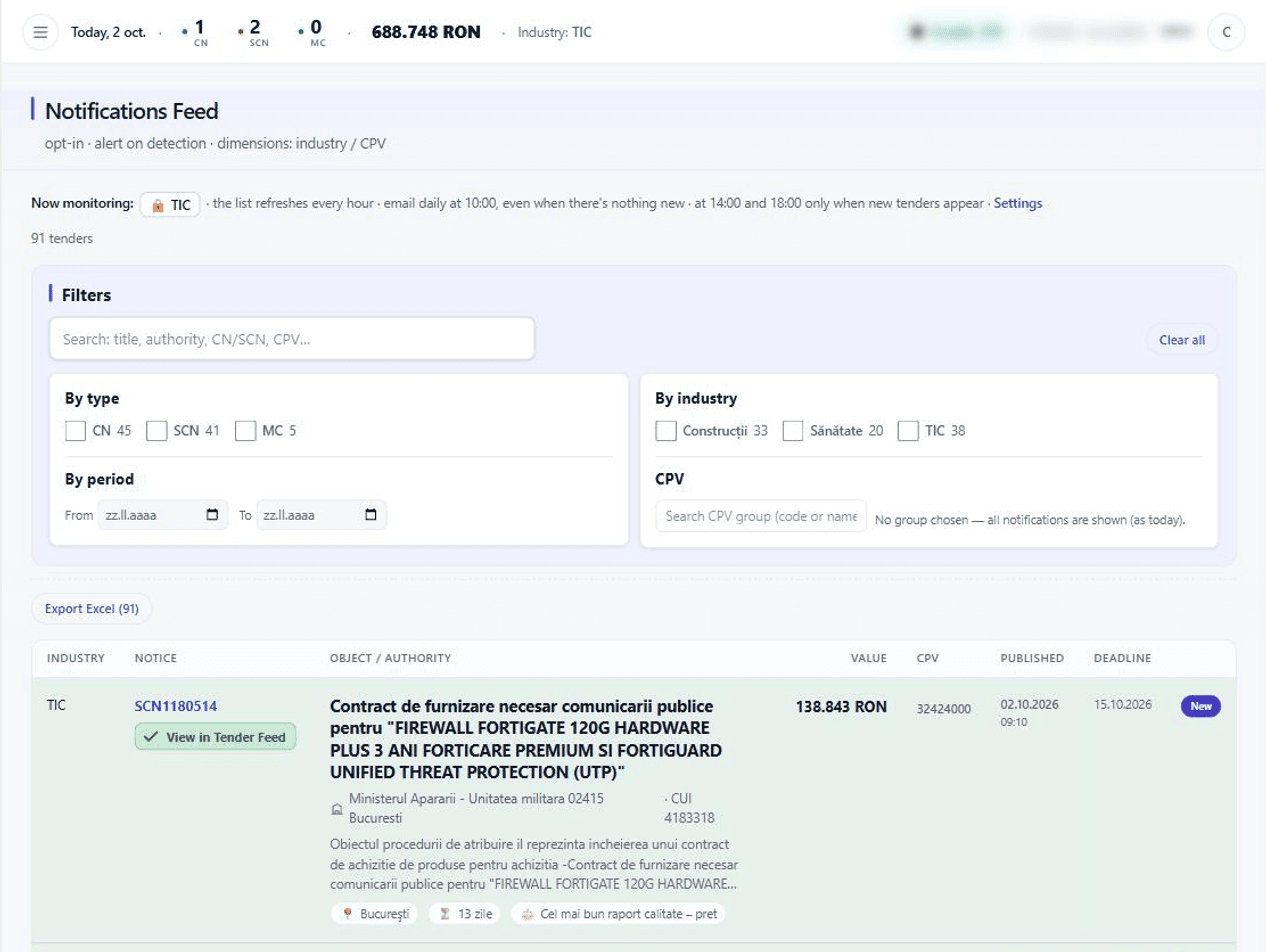This screenshot has height=952, width=1266.
Task: Clear all filters
Action: pyautogui.click(x=1182, y=340)
